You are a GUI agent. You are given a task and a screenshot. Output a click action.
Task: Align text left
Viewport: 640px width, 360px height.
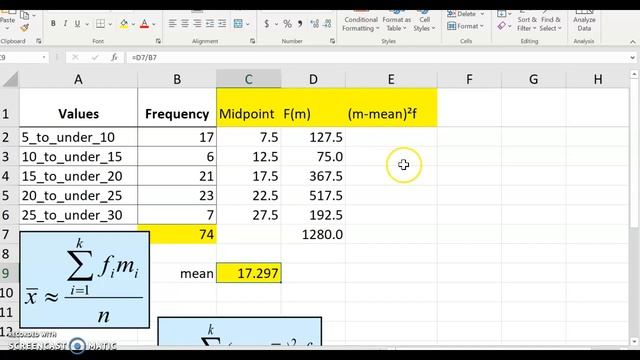coord(173,24)
